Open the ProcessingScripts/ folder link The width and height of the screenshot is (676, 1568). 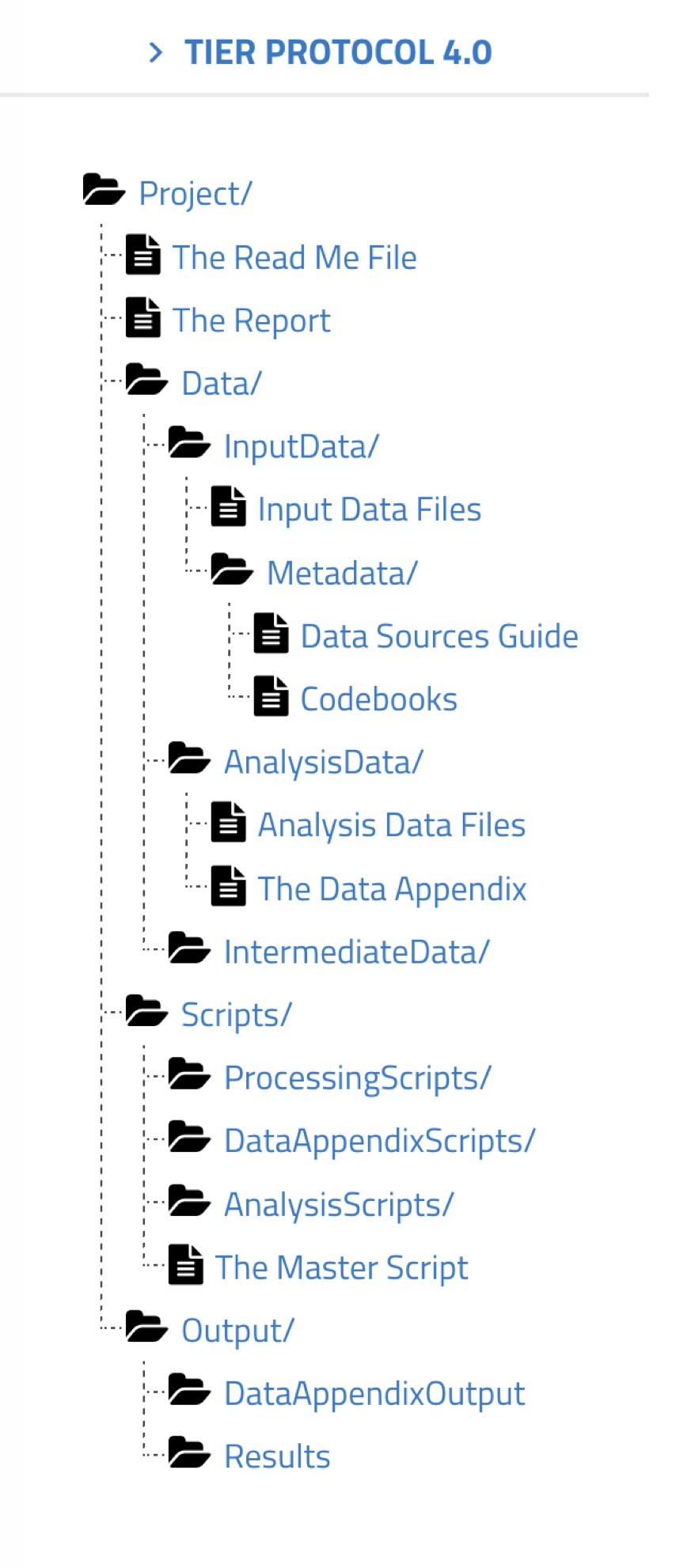click(x=358, y=1078)
